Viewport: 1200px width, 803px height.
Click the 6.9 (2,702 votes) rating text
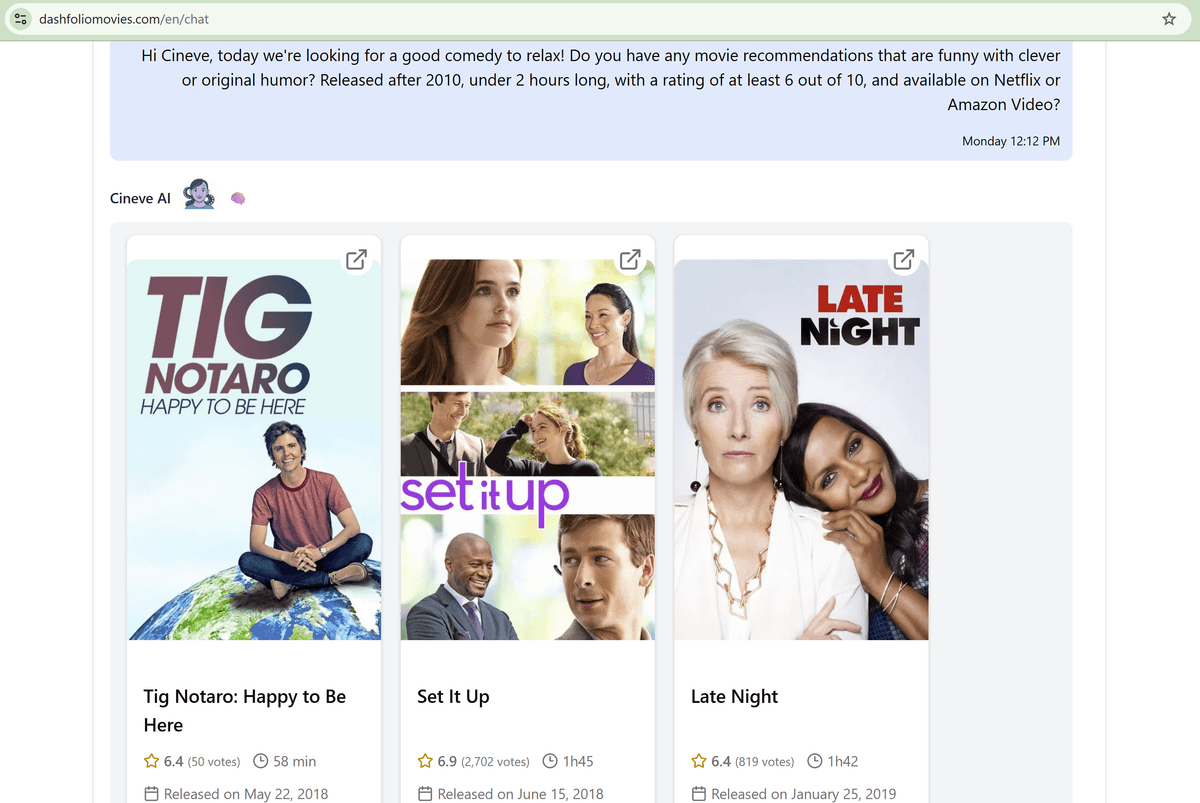483,761
